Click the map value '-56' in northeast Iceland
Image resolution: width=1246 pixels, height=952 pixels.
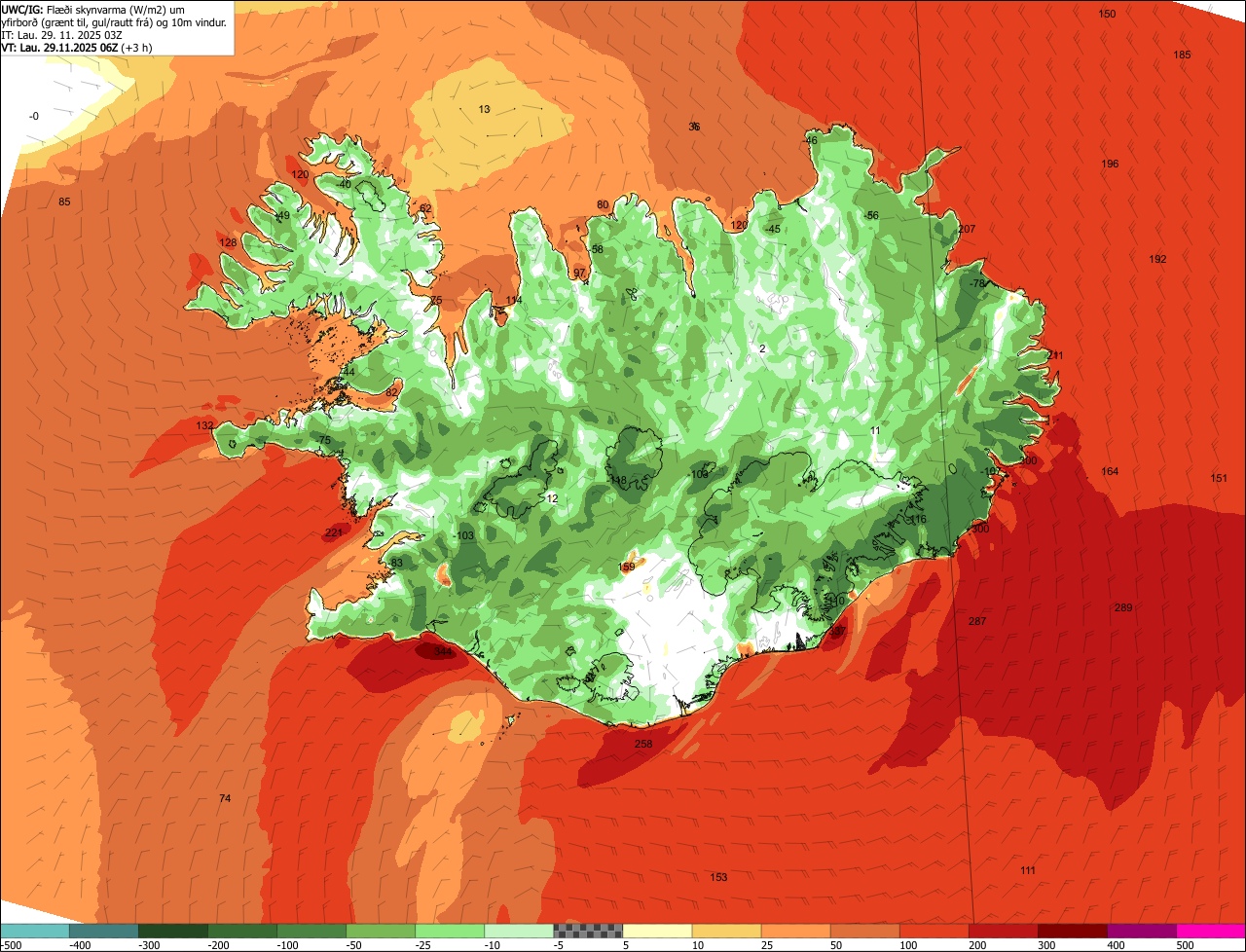[870, 215]
